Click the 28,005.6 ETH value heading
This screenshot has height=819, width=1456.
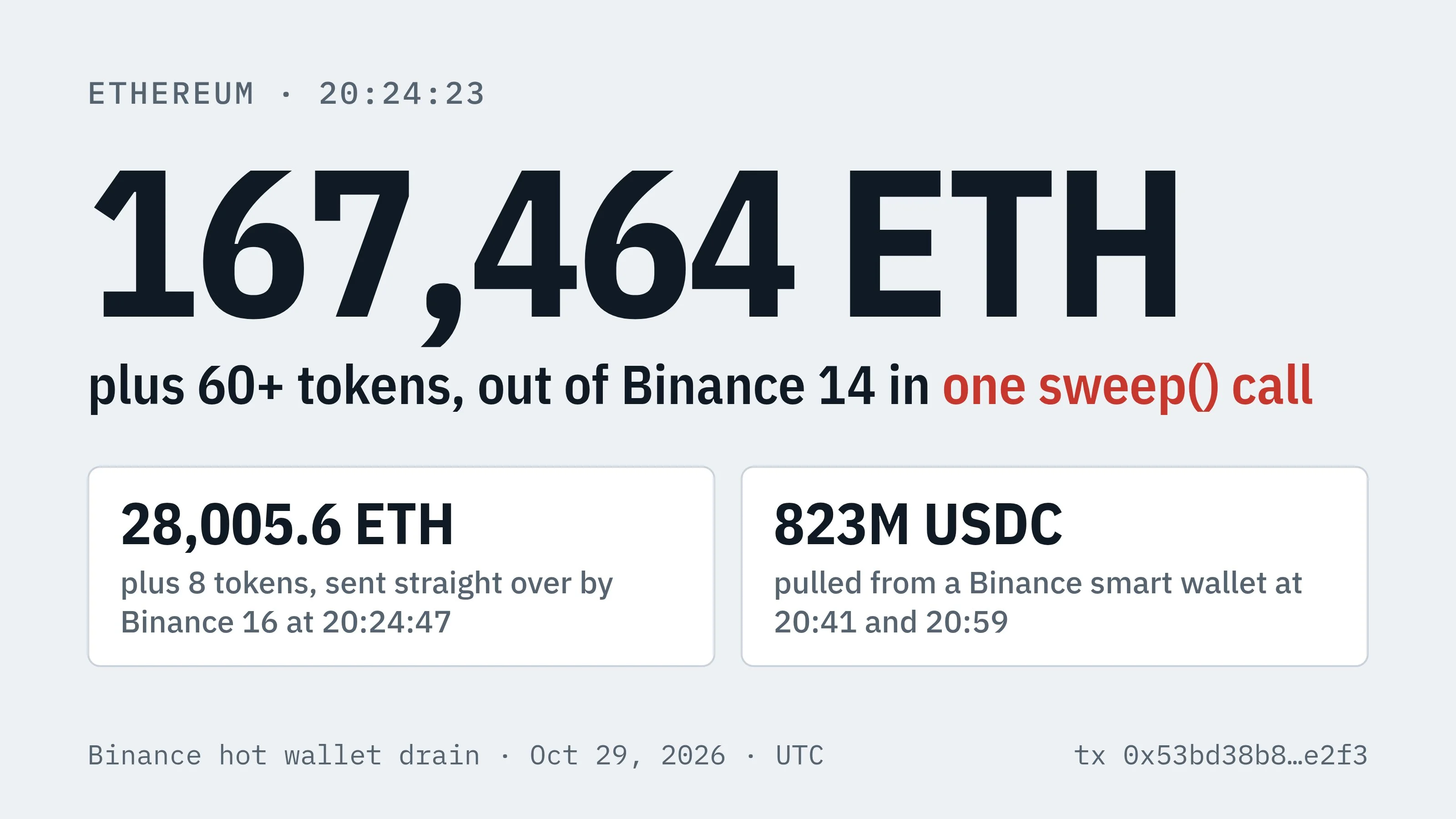[x=287, y=525]
